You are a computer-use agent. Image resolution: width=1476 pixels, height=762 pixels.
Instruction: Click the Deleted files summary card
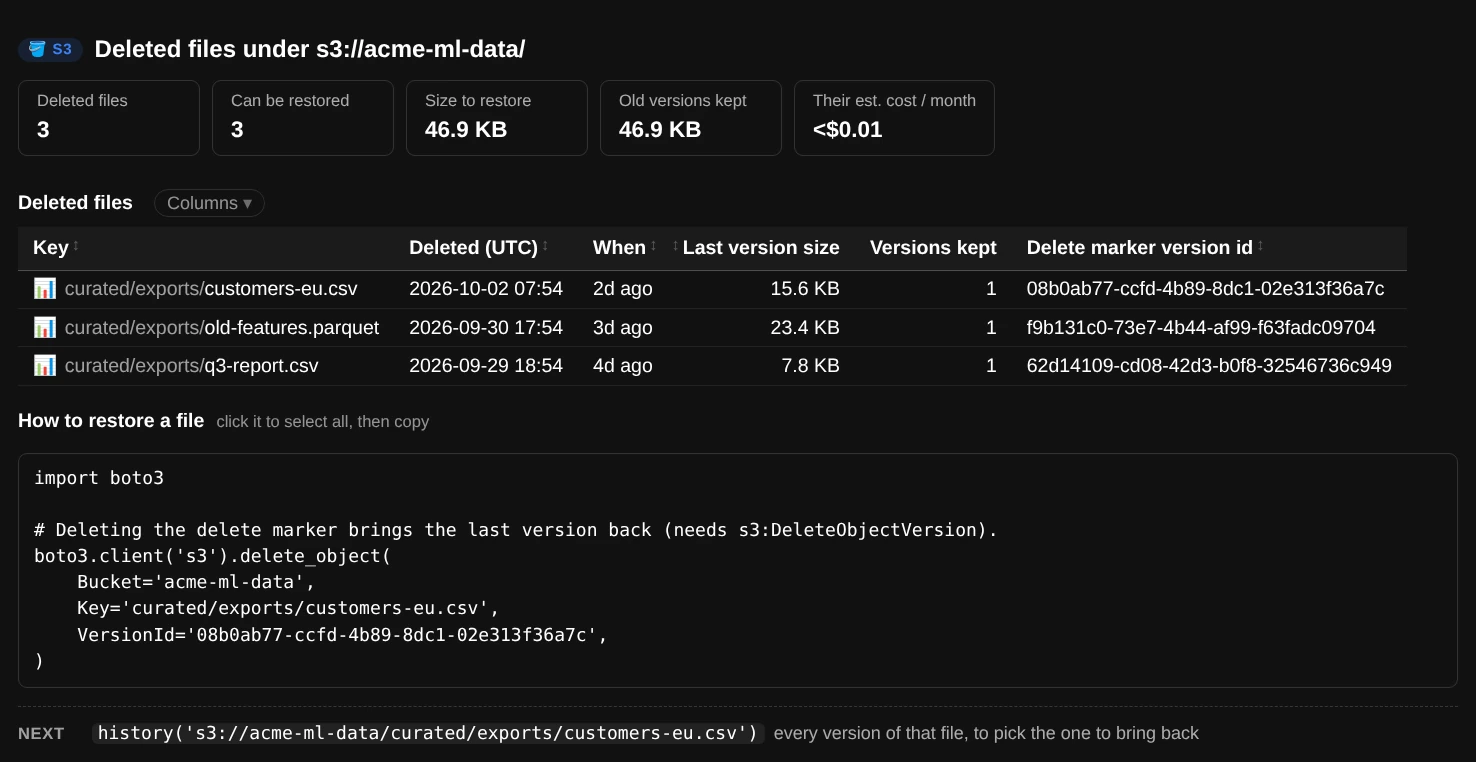tap(109, 118)
